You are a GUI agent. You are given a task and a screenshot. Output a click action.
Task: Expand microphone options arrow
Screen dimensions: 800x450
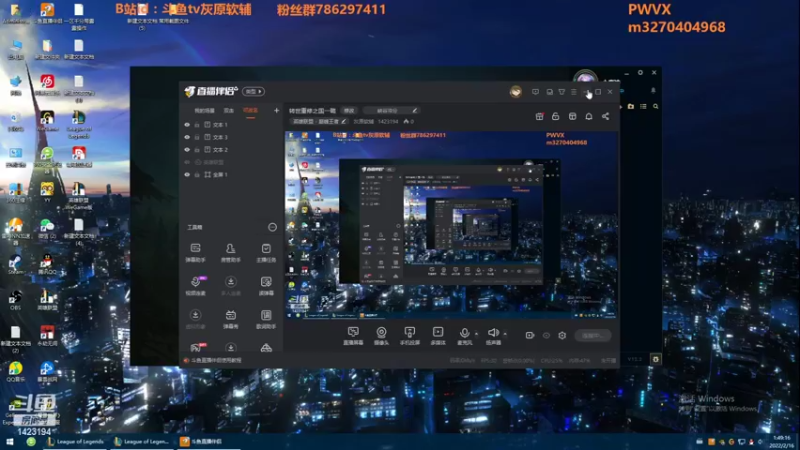tap(477, 334)
